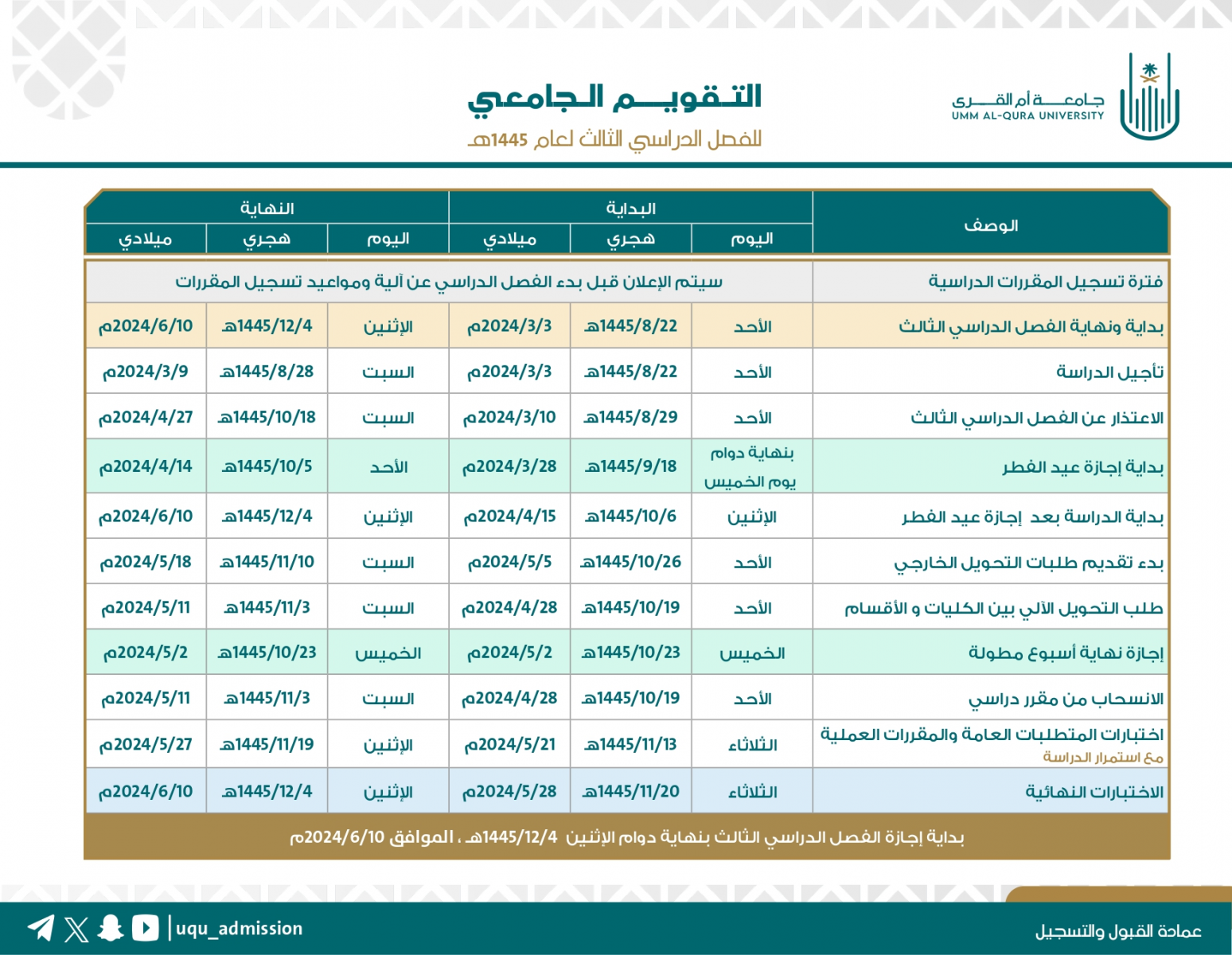Click the Hijri date '1445/8/28هـ'
Screen dimensions: 1232x955
pyautogui.click(x=267, y=372)
